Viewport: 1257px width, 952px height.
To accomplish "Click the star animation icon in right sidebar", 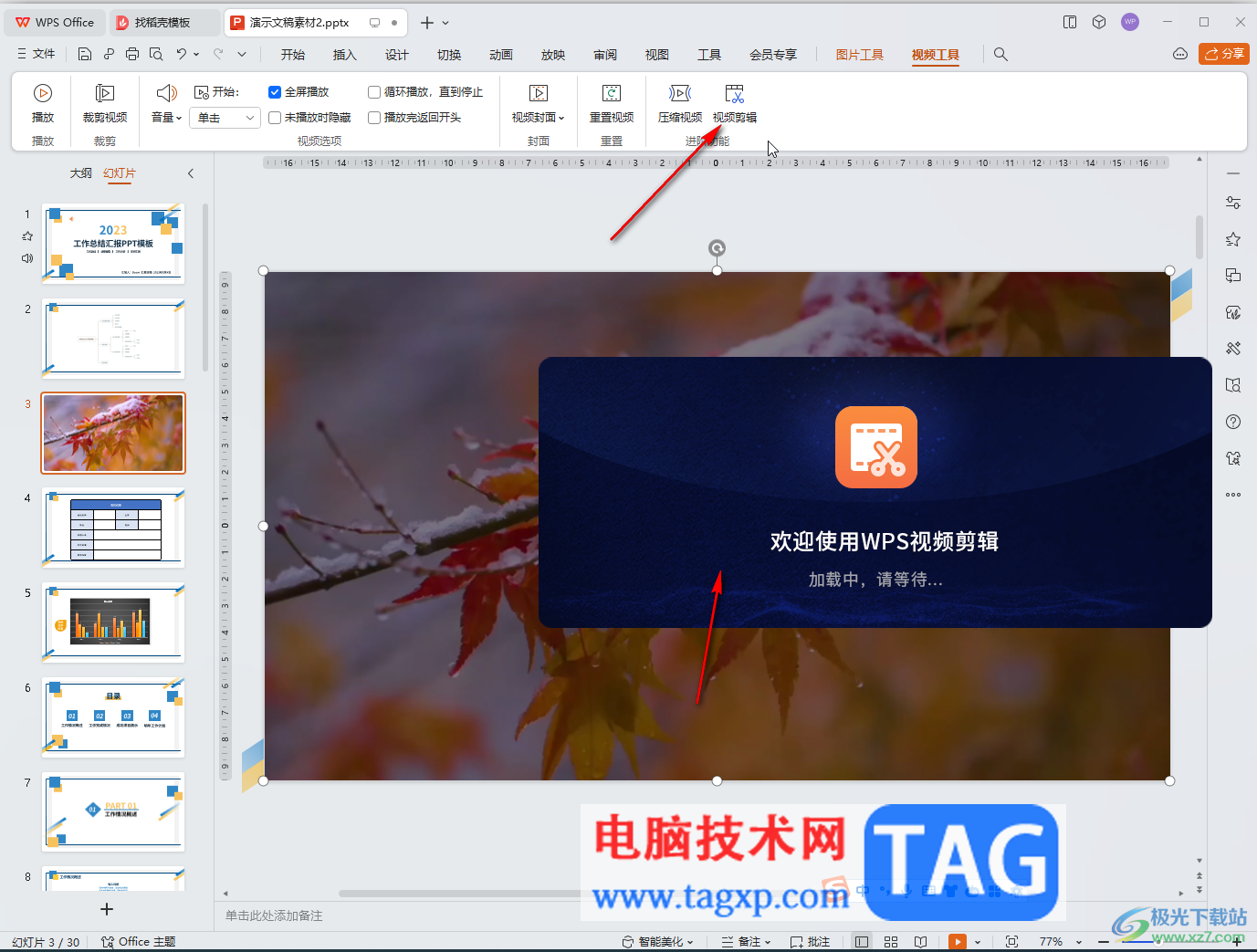I will [x=1233, y=239].
